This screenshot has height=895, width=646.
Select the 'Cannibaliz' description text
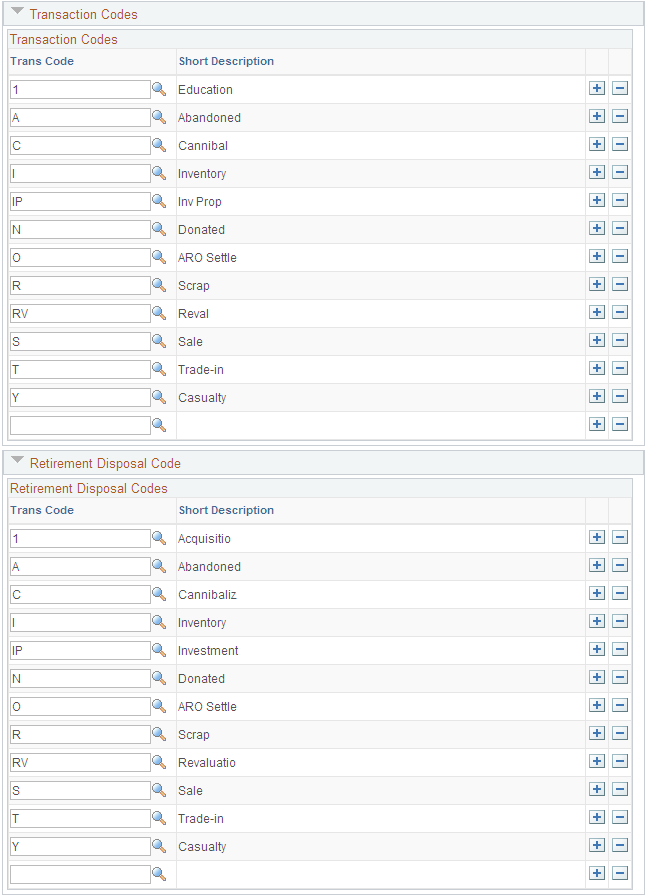(207, 595)
